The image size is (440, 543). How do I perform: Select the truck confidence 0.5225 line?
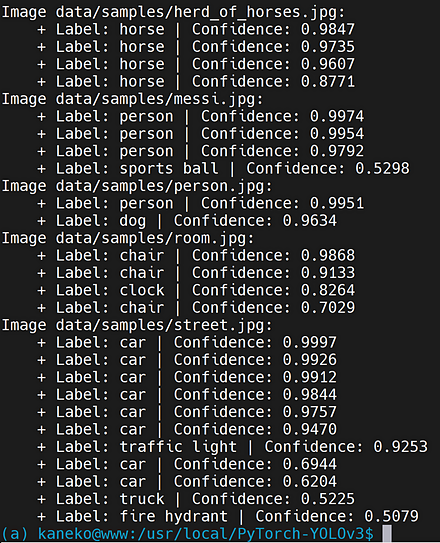(196, 499)
